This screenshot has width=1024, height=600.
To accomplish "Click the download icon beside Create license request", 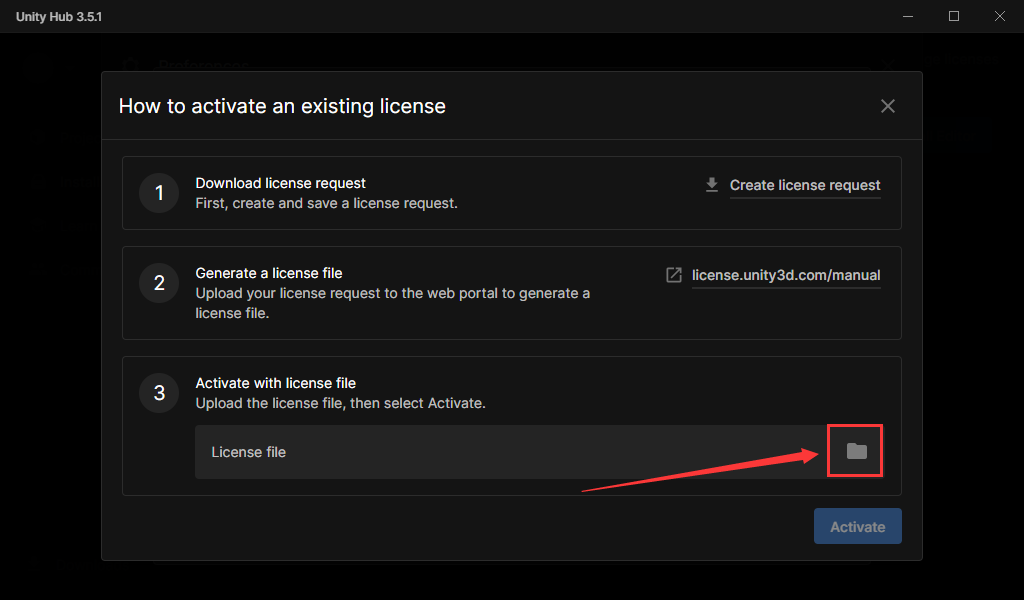I will point(712,185).
